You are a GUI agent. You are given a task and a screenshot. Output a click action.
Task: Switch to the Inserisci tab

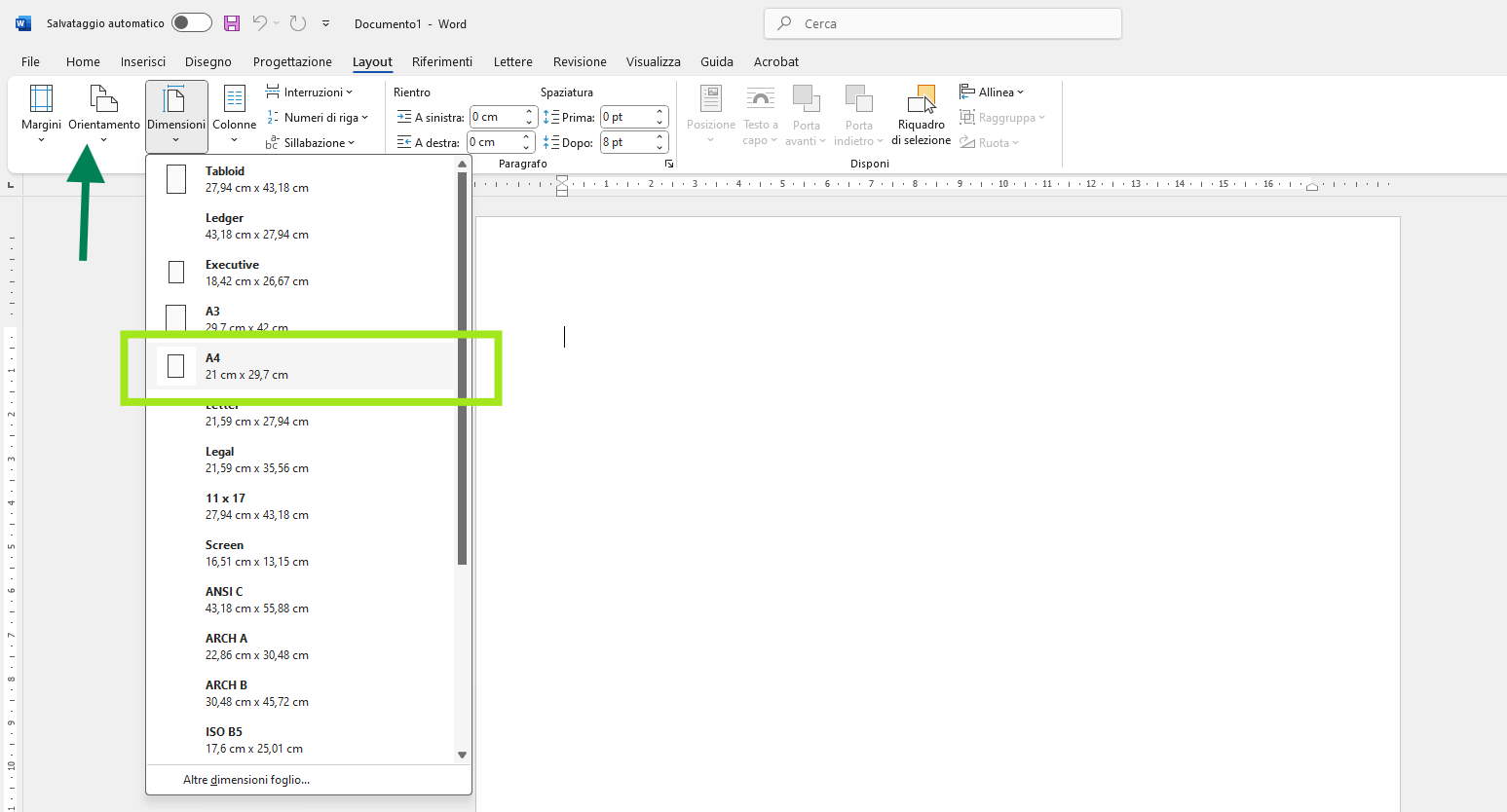[143, 61]
